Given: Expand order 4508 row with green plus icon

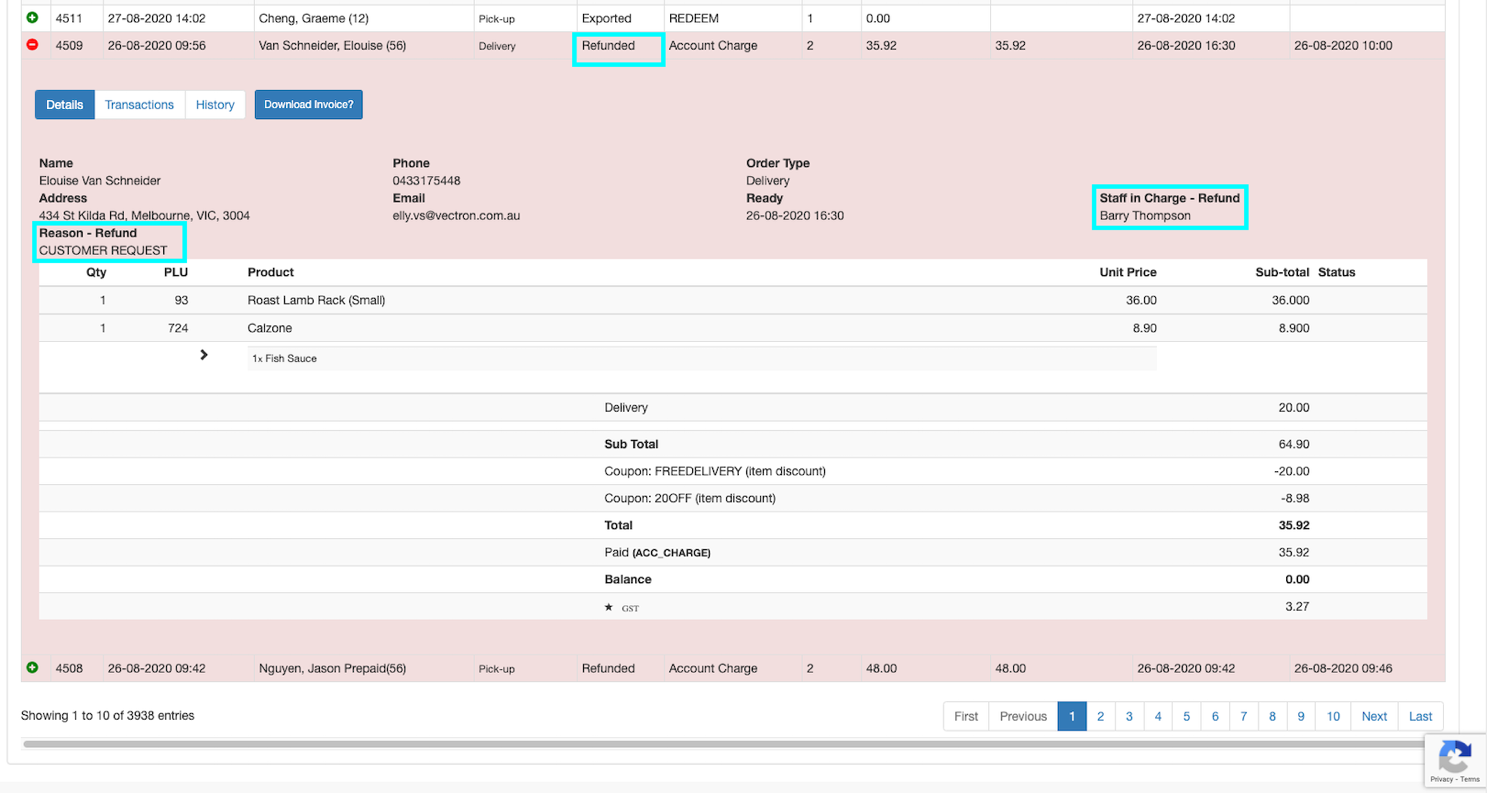Looking at the screenshot, I should click(32, 668).
